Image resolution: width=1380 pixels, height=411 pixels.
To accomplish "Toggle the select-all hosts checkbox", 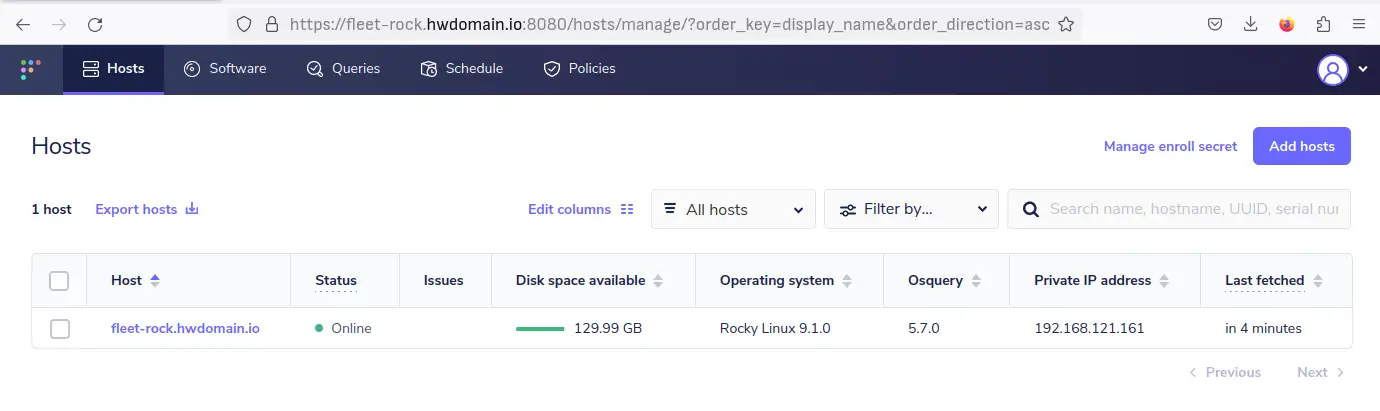I will tap(59, 281).
